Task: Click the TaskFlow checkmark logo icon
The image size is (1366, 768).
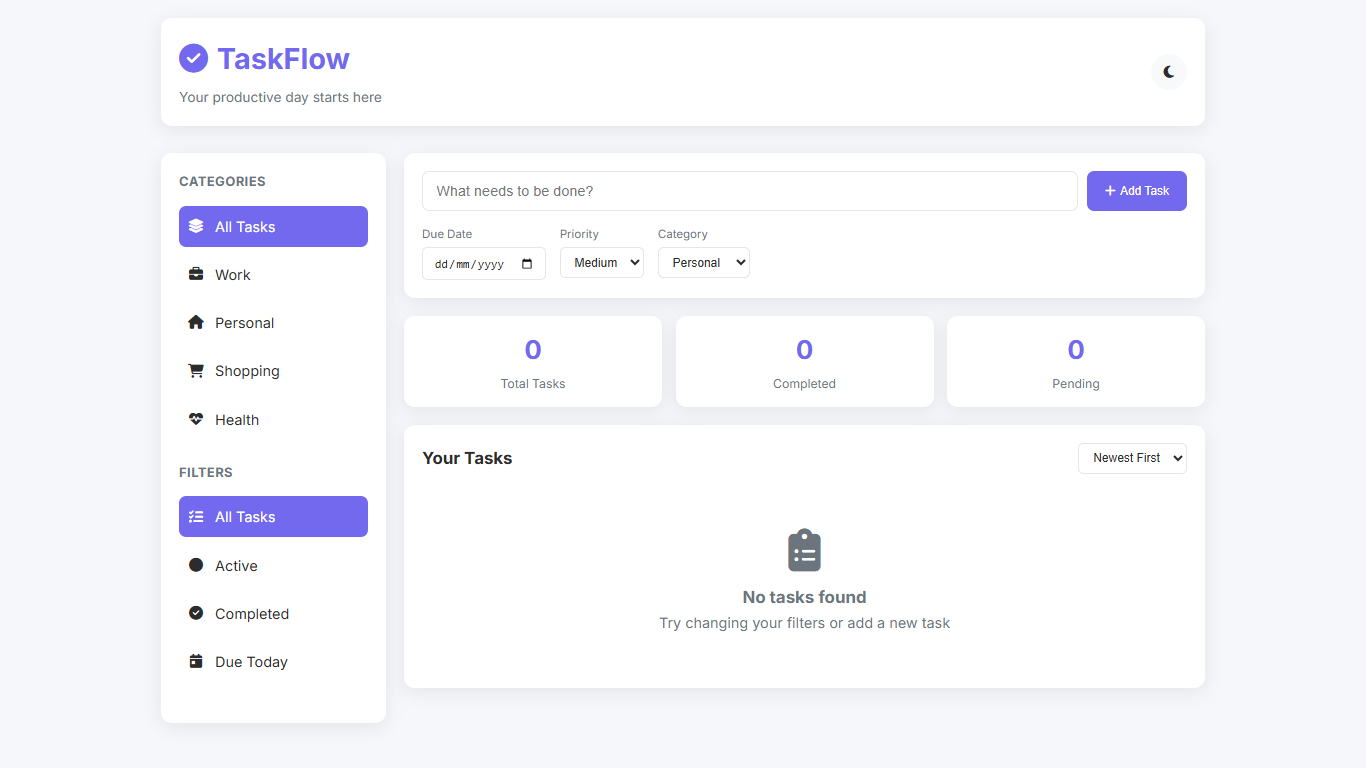Action: click(x=193, y=58)
